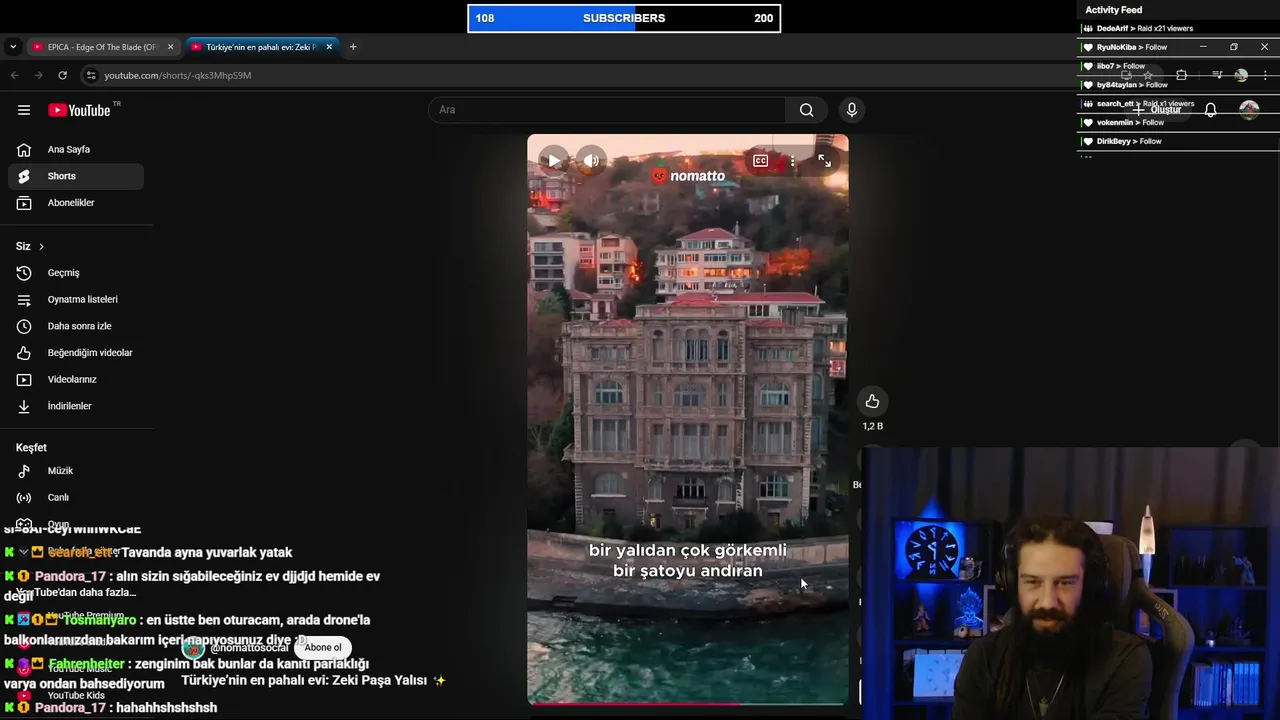Screen dimensions: 1280x720
Task: Open Oynatma listeleri in the sidebar
Action: pyautogui.click(x=76, y=299)
